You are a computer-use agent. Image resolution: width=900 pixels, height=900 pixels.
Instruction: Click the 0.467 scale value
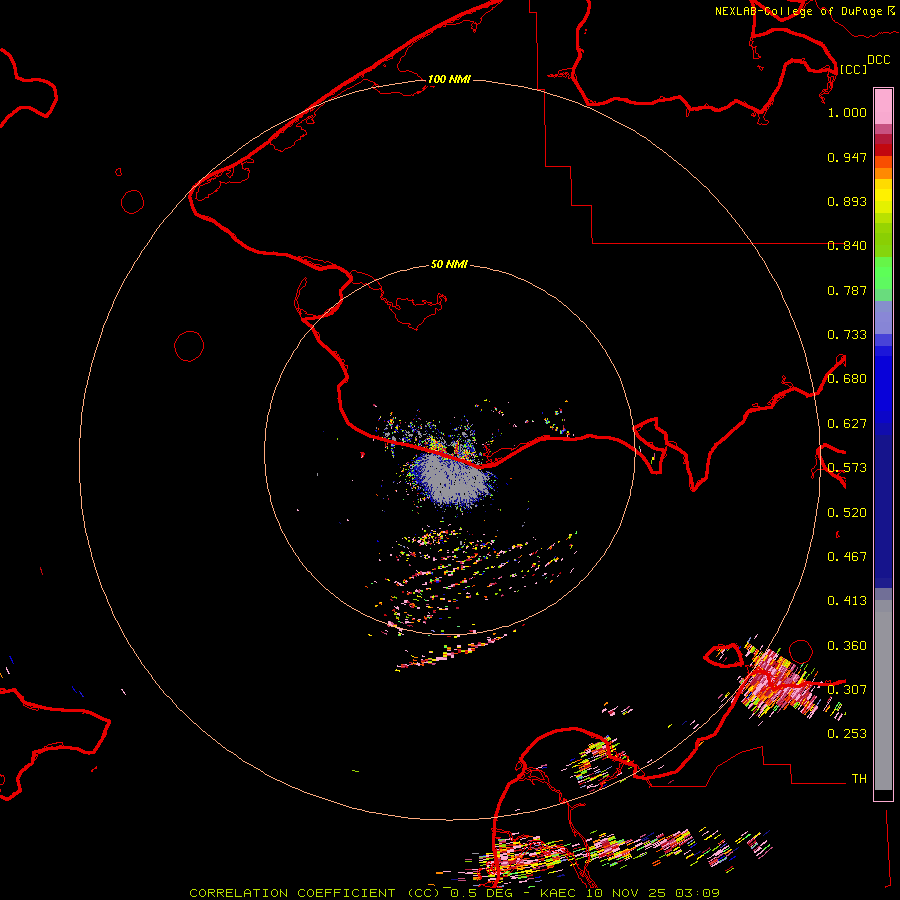[x=847, y=557]
